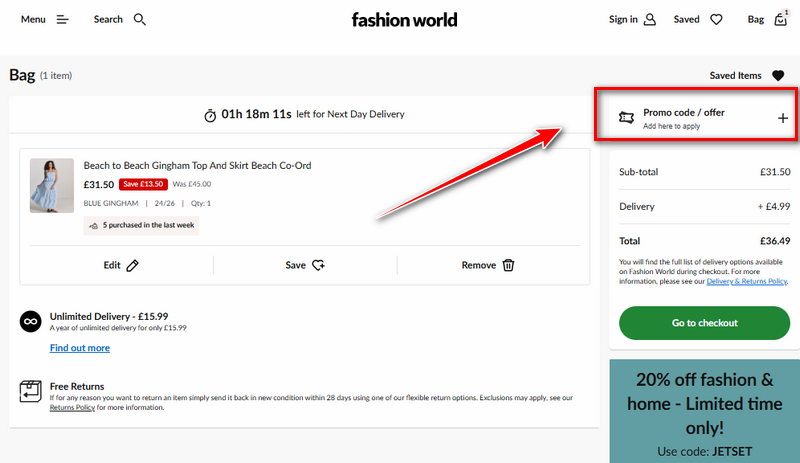Go to the fashion world homepage logo
Screen dimensions: 800x463
[405, 20]
